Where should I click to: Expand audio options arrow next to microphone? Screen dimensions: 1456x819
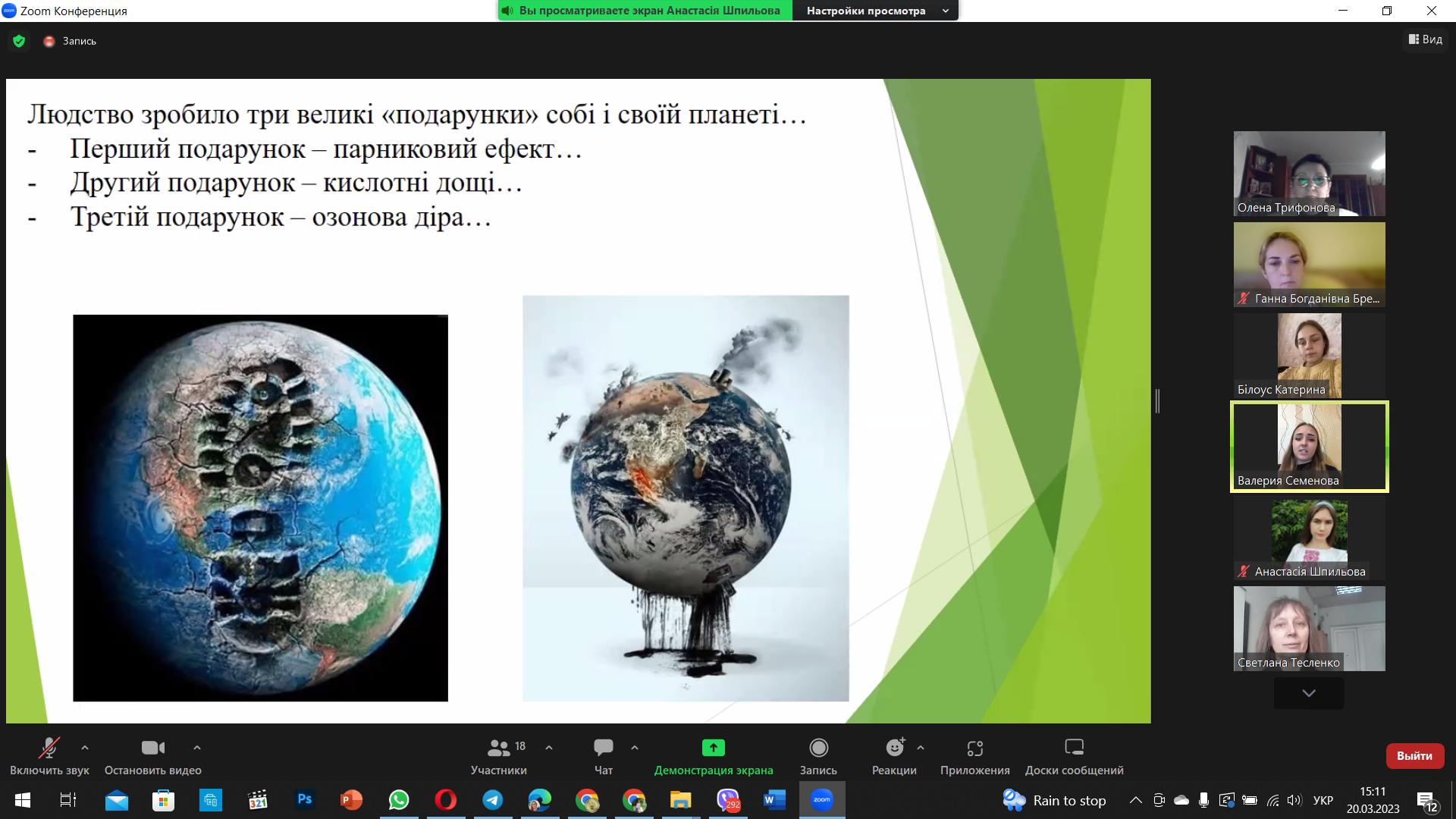(x=85, y=748)
